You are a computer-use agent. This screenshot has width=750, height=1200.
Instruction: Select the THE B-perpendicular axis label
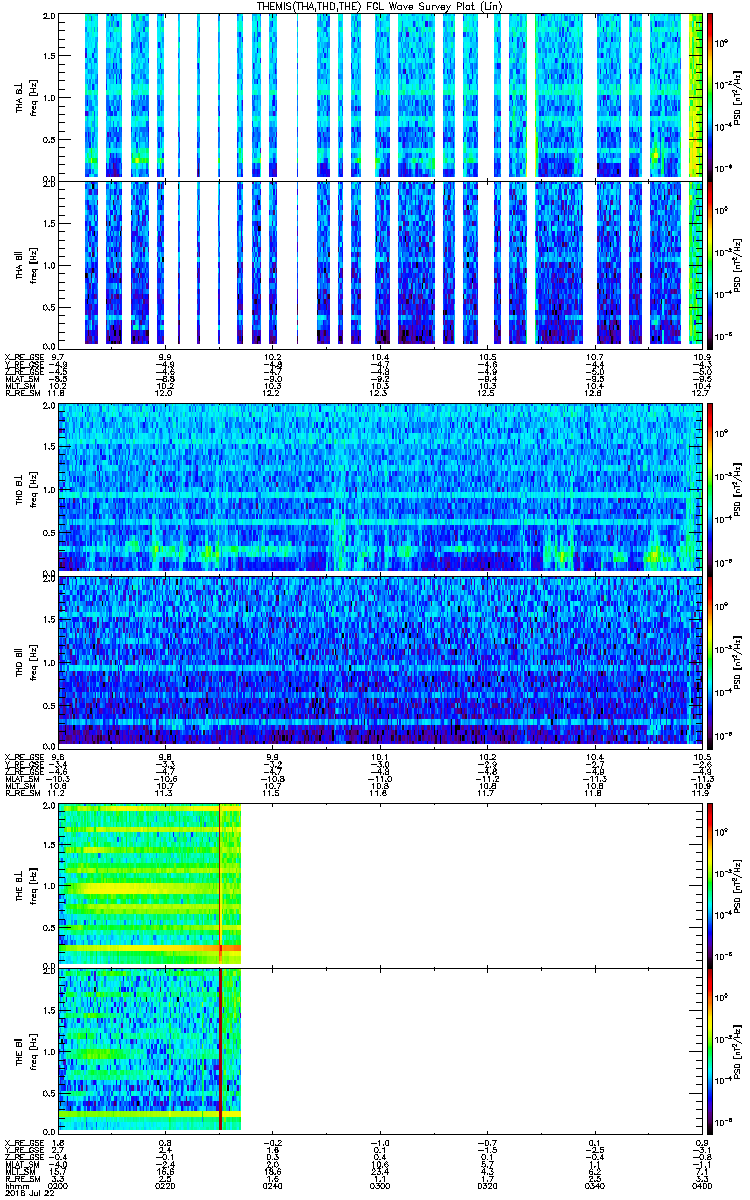[x=20, y=883]
